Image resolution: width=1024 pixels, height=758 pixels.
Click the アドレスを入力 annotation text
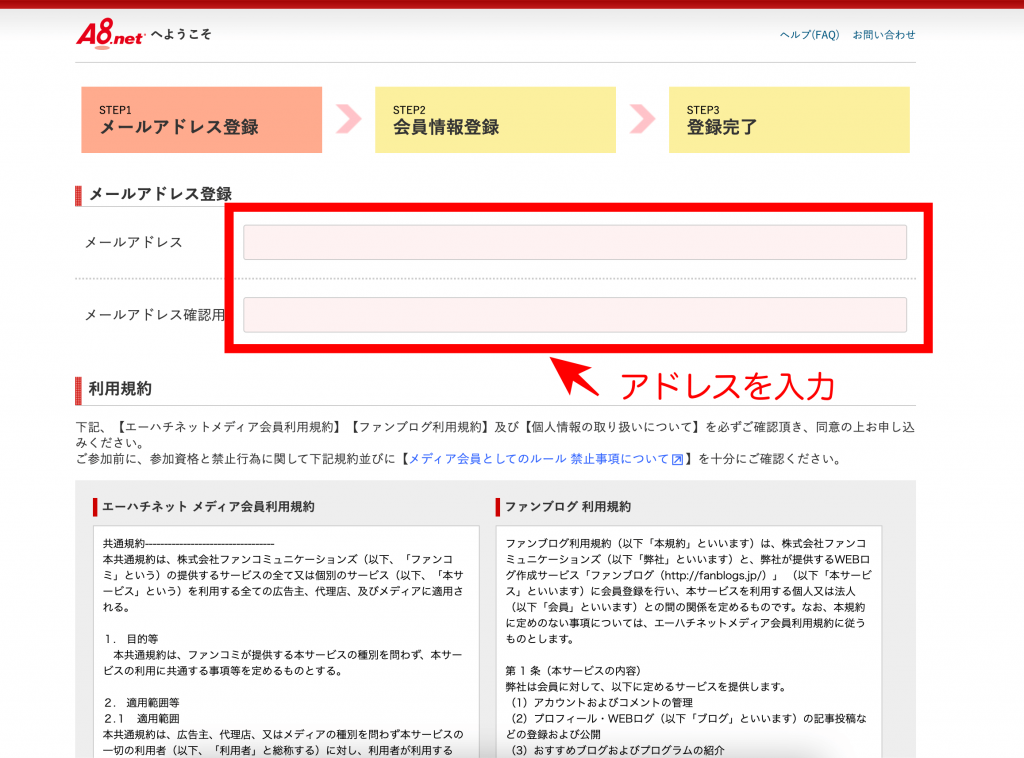click(x=726, y=385)
